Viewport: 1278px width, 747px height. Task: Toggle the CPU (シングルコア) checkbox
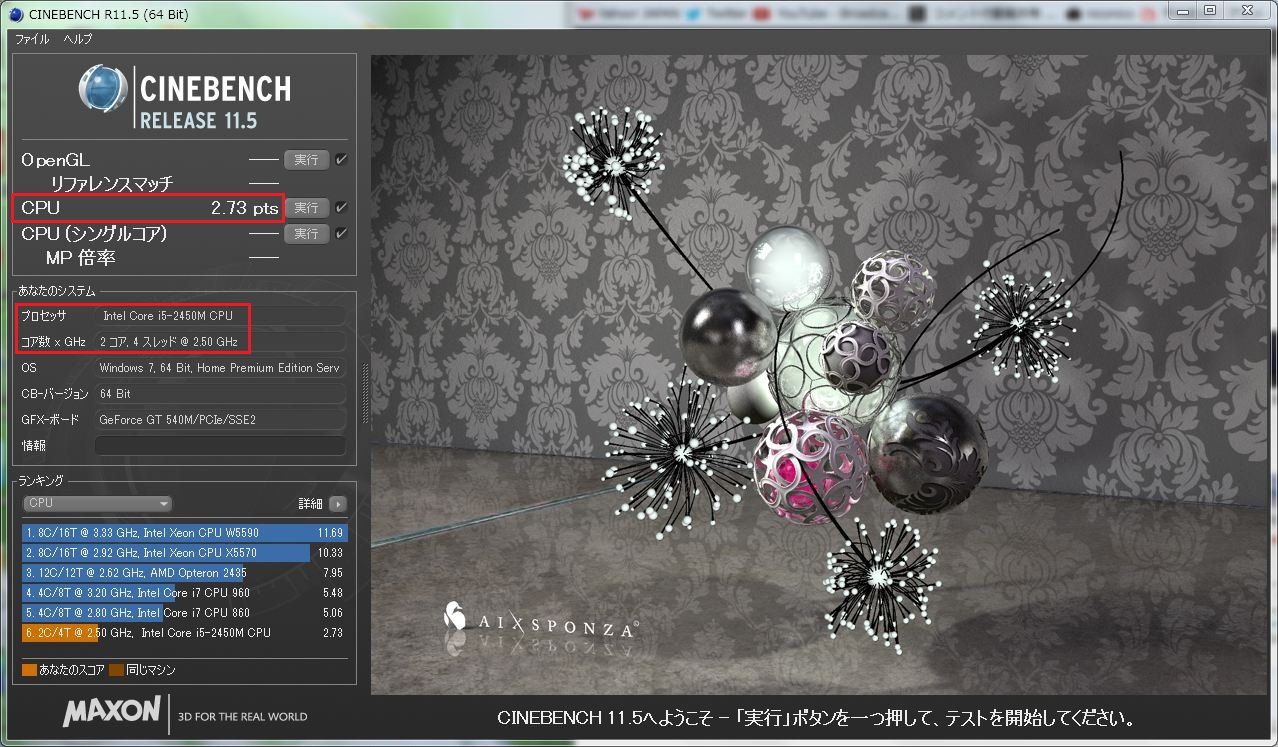pyautogui.click(x=342, y=234)
